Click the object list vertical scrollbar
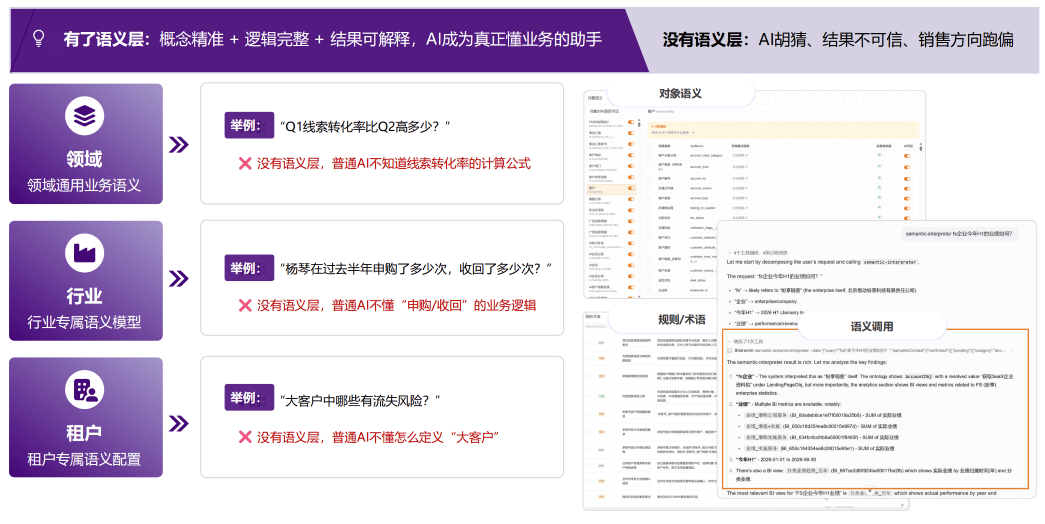The height and width of the screenshot is (524, 1045). [639, 125]
